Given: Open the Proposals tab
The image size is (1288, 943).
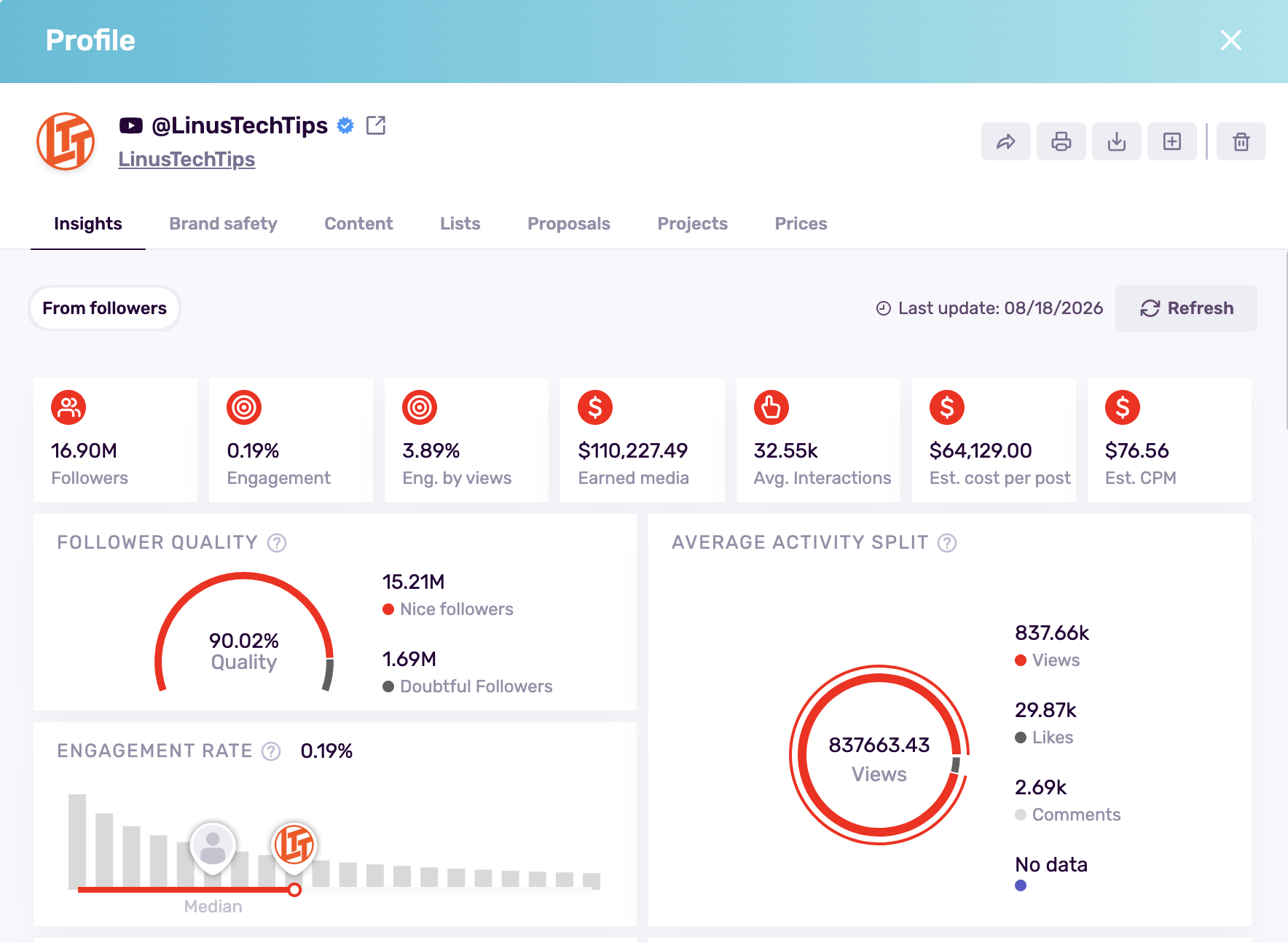Looking at the screenshot, I should click(569, 224).
